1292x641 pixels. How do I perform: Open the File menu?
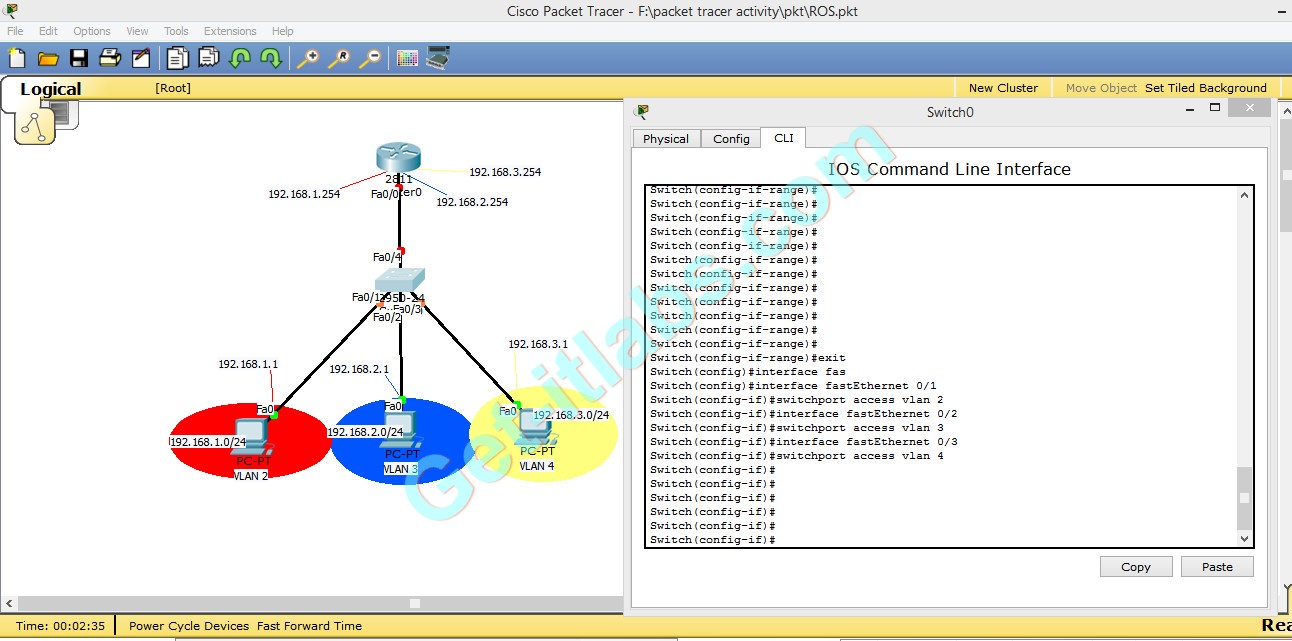[x=15, y=31]
